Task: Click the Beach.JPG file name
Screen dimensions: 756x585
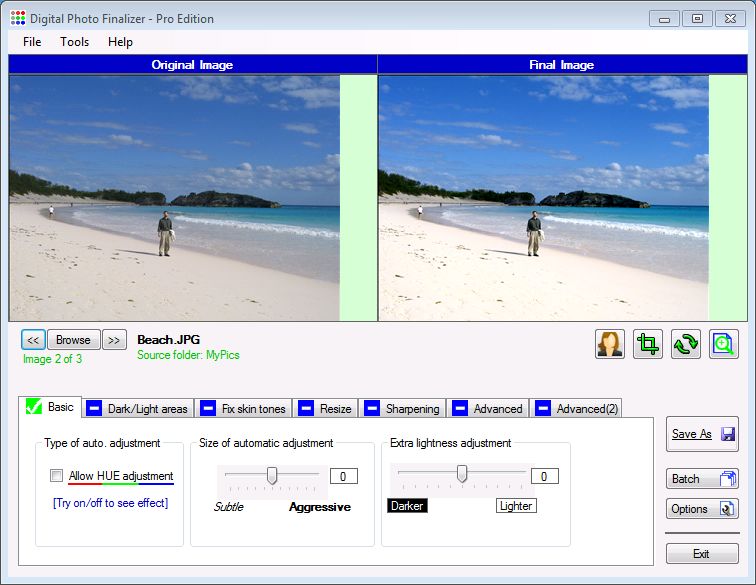Action: (x=168, y=340)
